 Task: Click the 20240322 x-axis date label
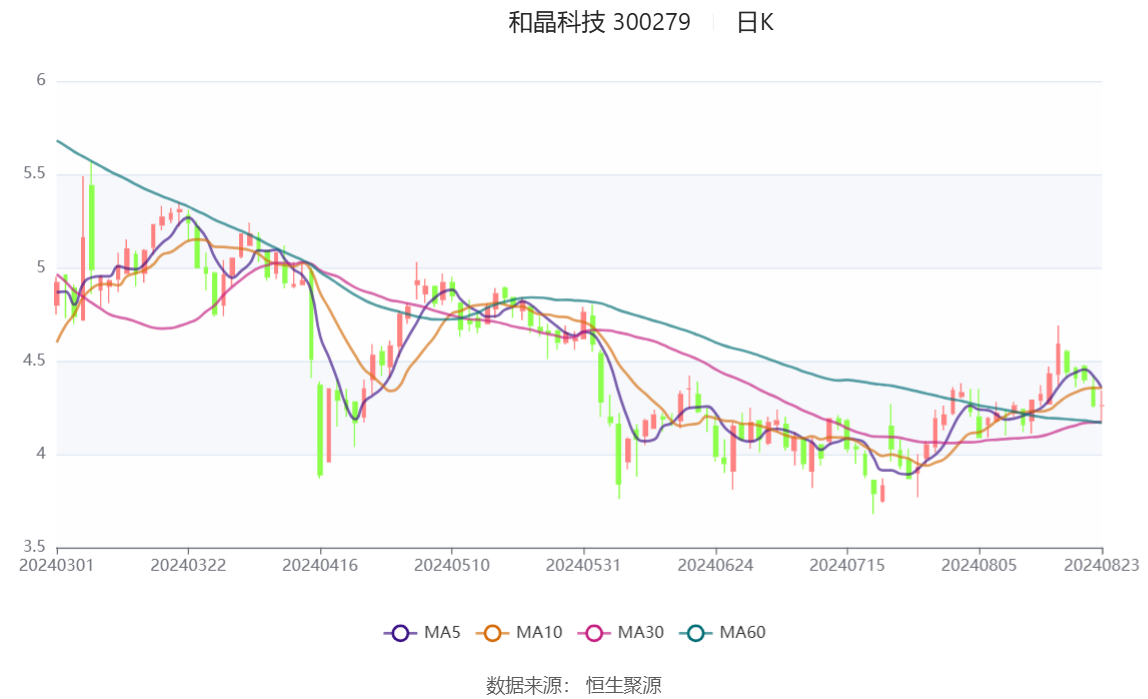[x=188, y=565]
